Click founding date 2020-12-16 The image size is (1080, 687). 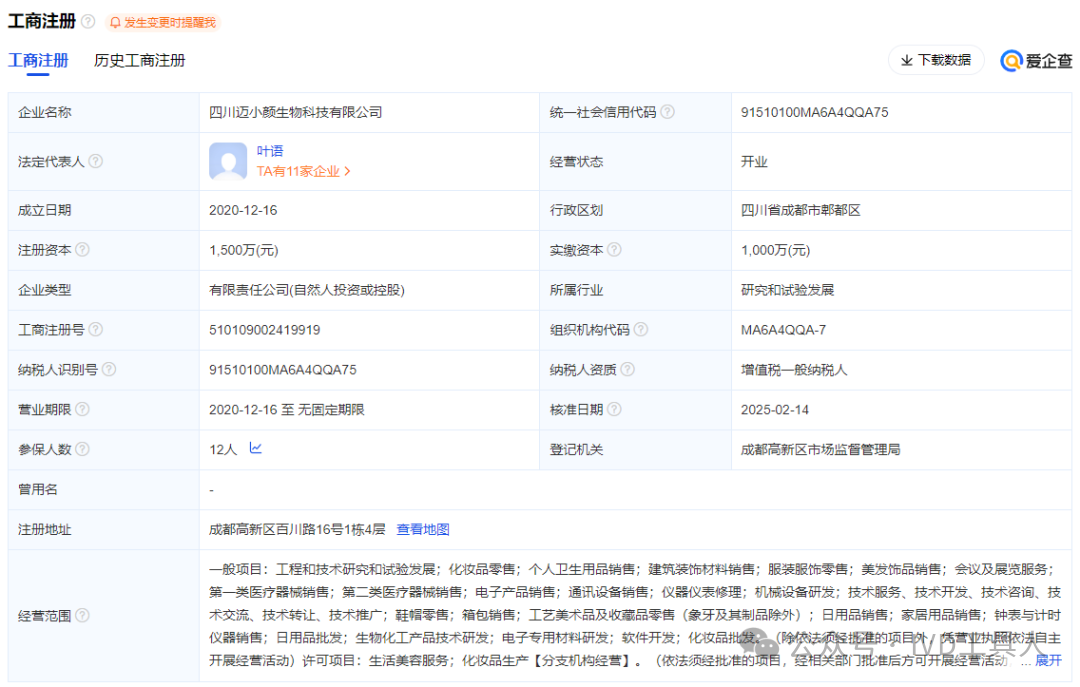click(x=243, y=210)
